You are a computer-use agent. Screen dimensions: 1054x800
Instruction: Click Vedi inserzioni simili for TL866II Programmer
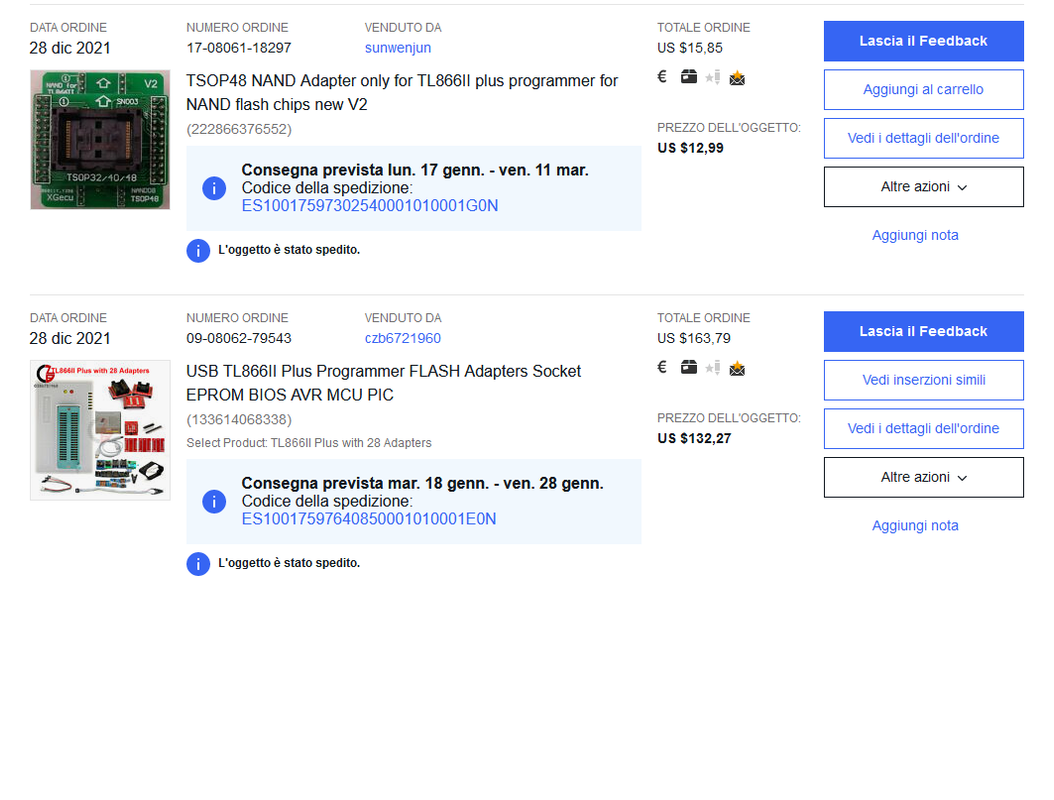coord(923,380)
